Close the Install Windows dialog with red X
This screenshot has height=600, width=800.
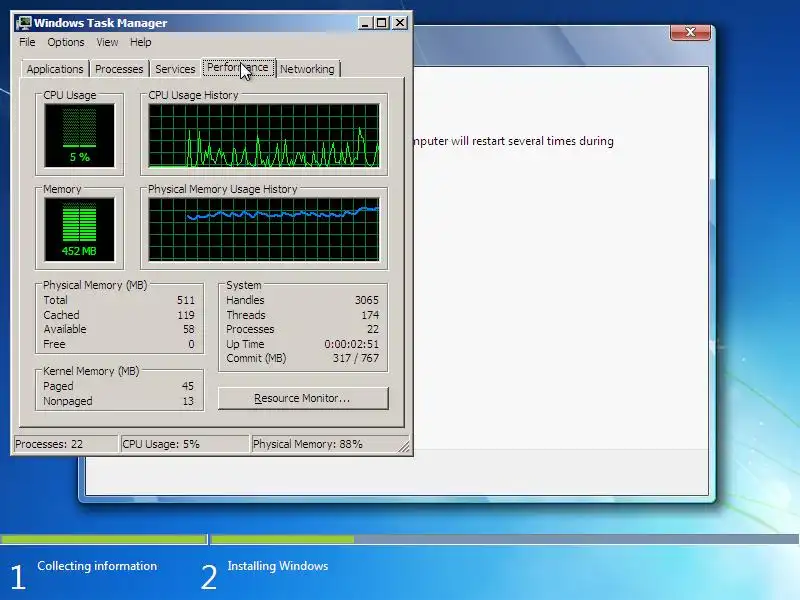690,32
